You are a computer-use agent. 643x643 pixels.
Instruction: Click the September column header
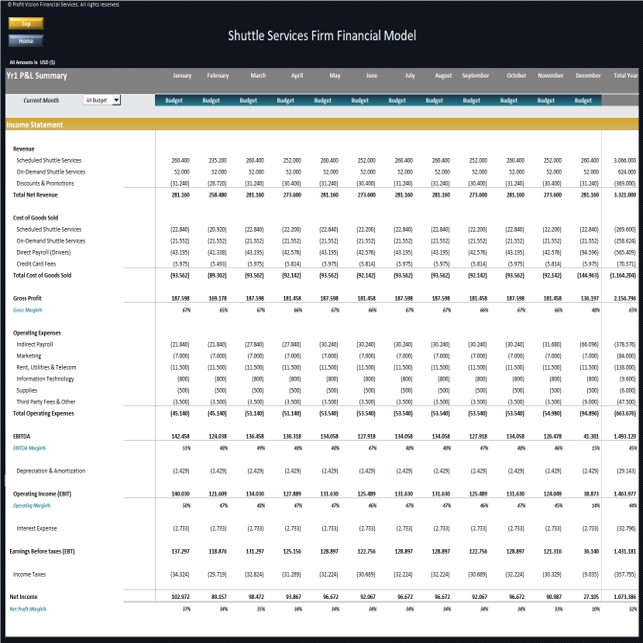475,75
